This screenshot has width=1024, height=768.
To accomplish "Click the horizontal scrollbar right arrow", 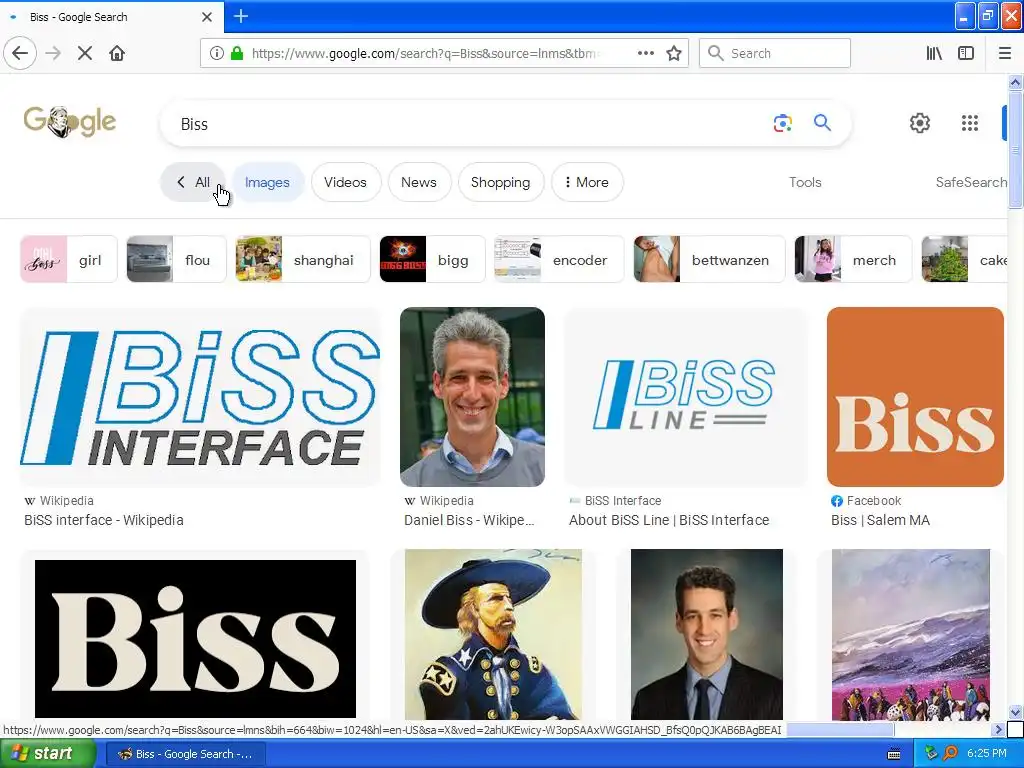I will pyautogui.click(x=998, y=729).
